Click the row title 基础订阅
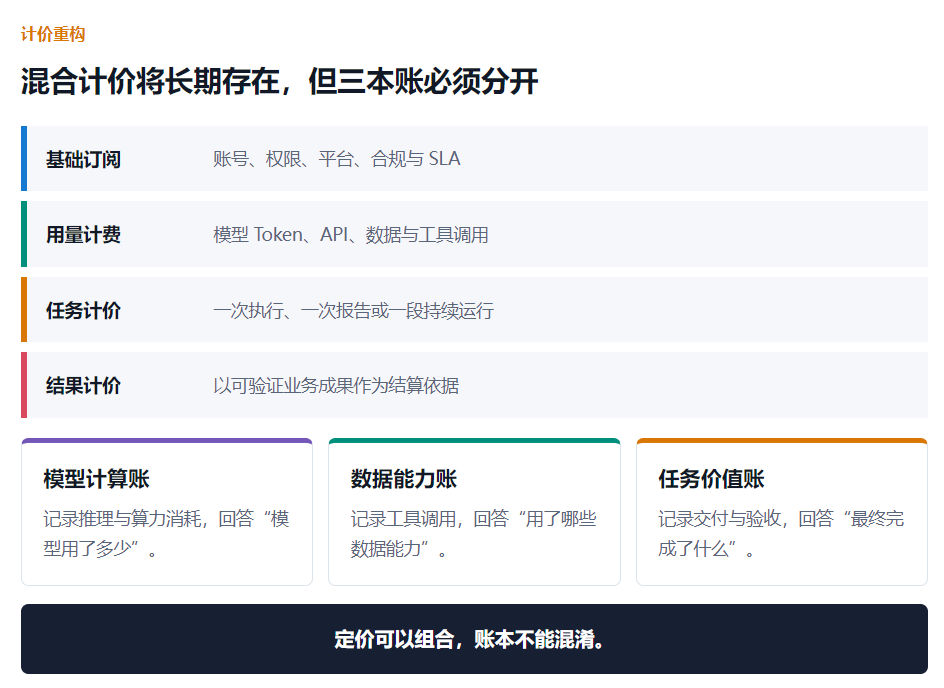The width and height of the screenshot is (944, 688). (84, 160)
